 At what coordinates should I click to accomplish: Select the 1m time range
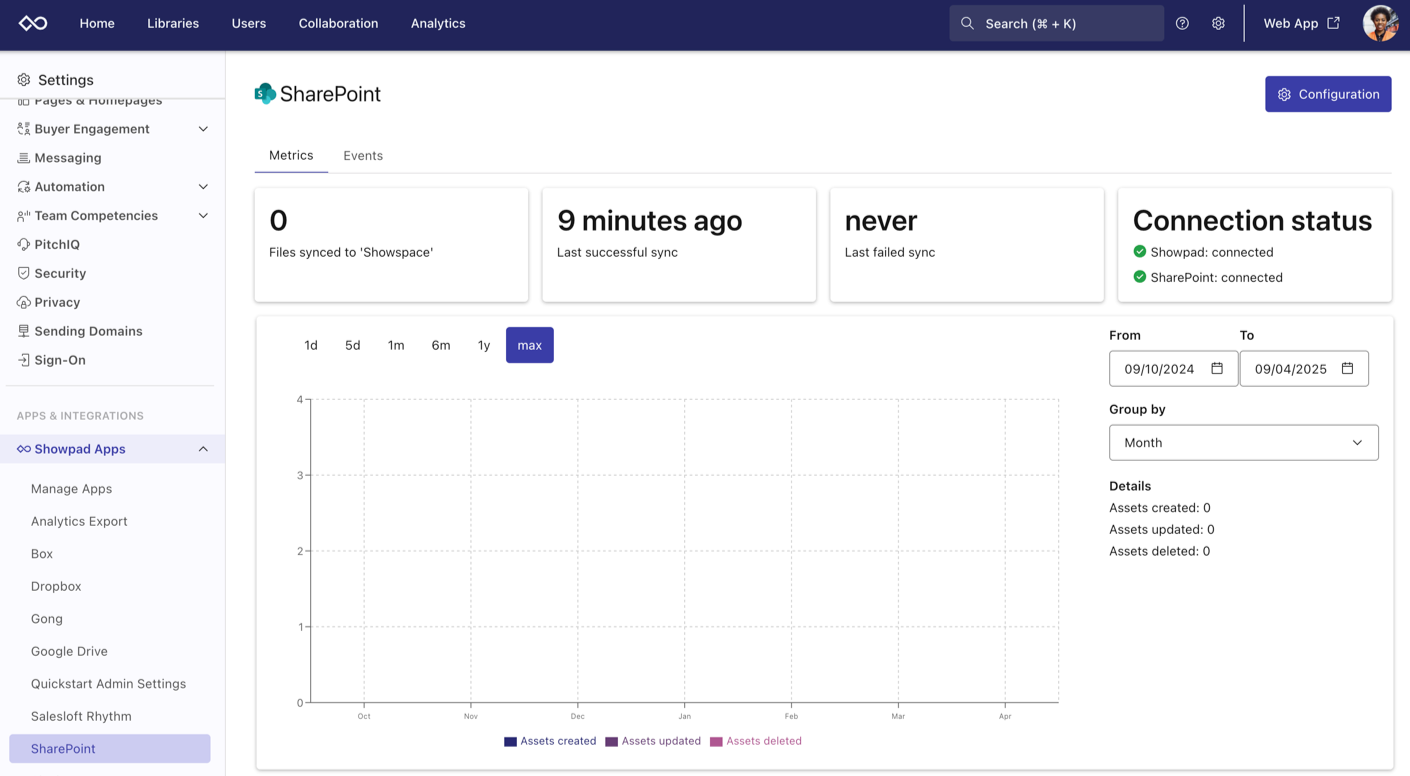point(396,345)
